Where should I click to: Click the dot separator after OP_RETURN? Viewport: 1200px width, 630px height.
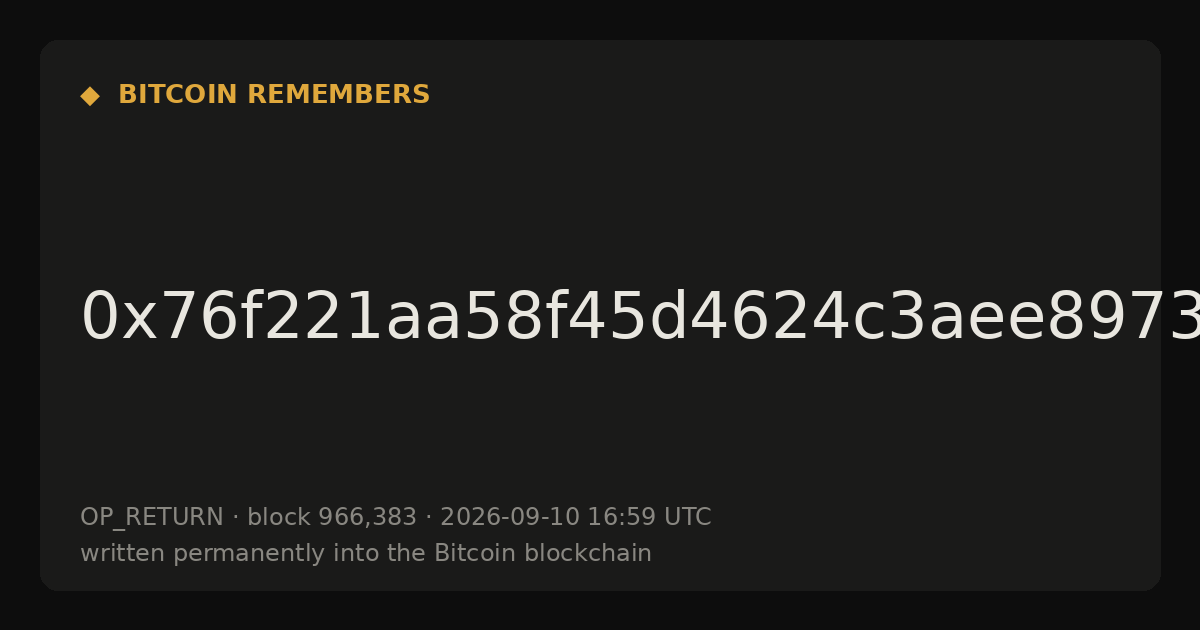click(x=236, y=518)
